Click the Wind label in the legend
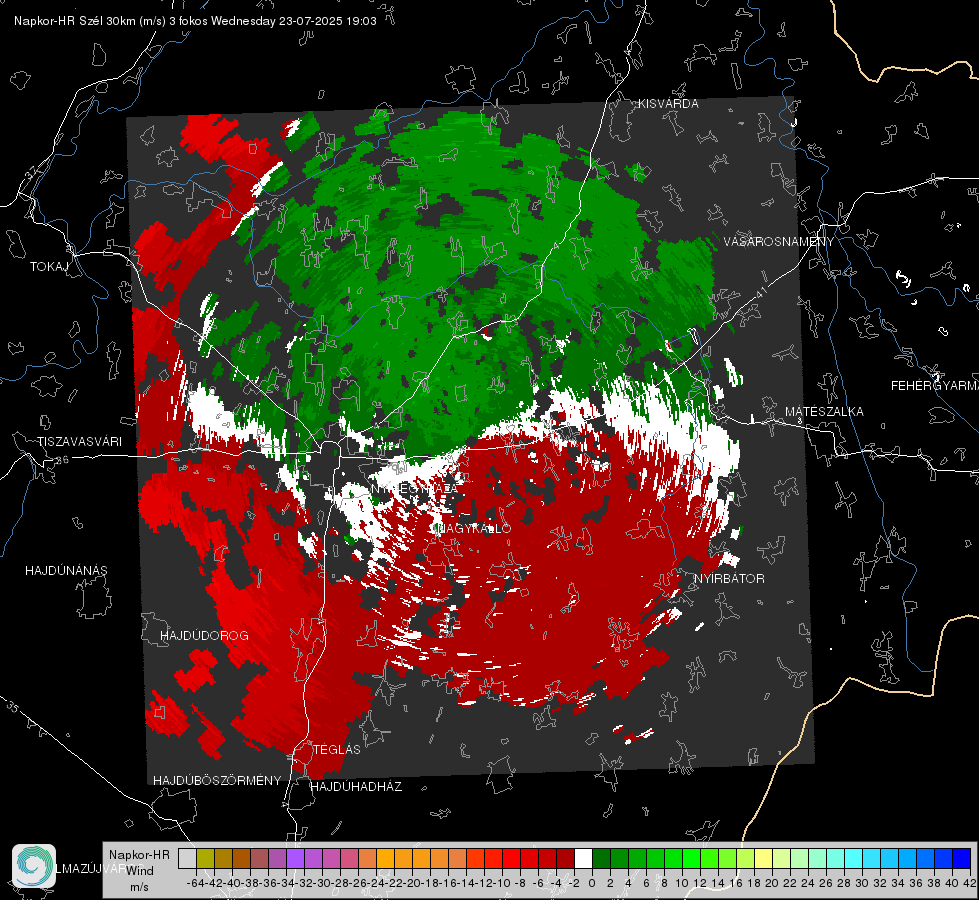This screenshot has width=979, height=900. [x=140, y=871]
